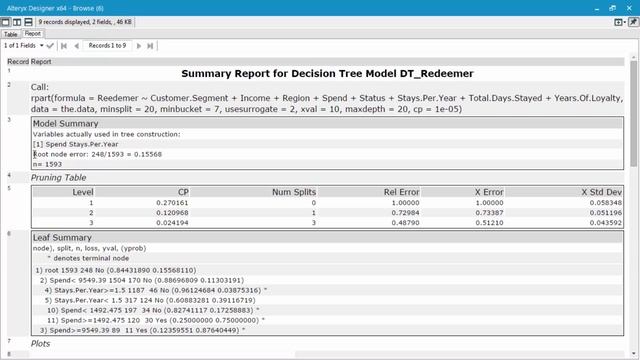Click the vertical scrollbar thumb

coord(633,113)
